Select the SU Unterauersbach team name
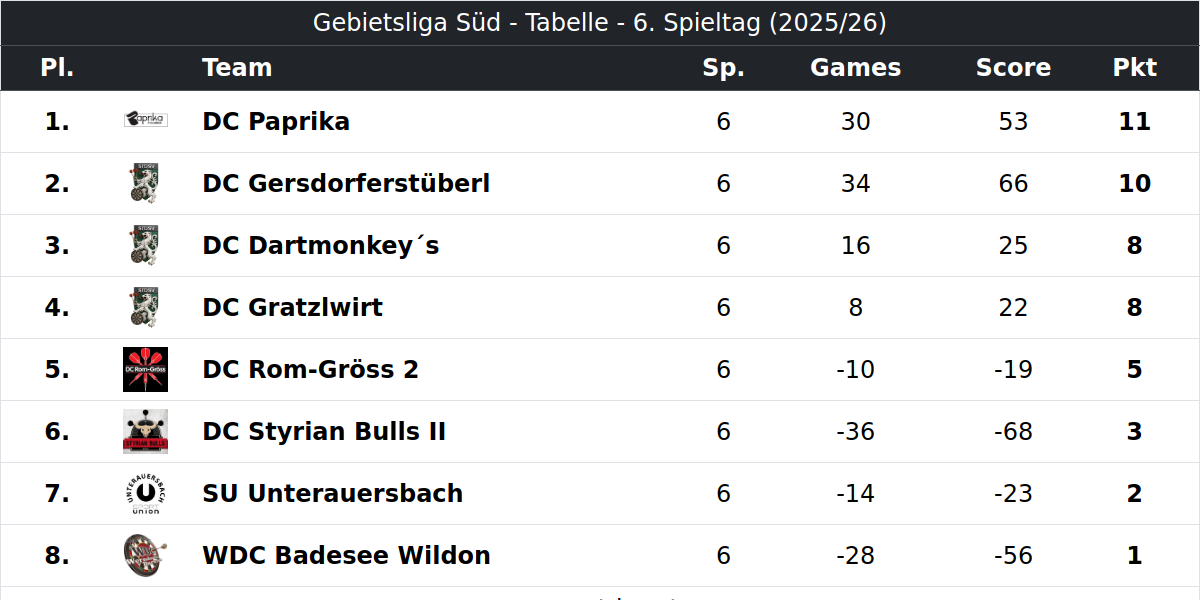Viewport: 1200px width, 600px height. [x=332, y=494]
